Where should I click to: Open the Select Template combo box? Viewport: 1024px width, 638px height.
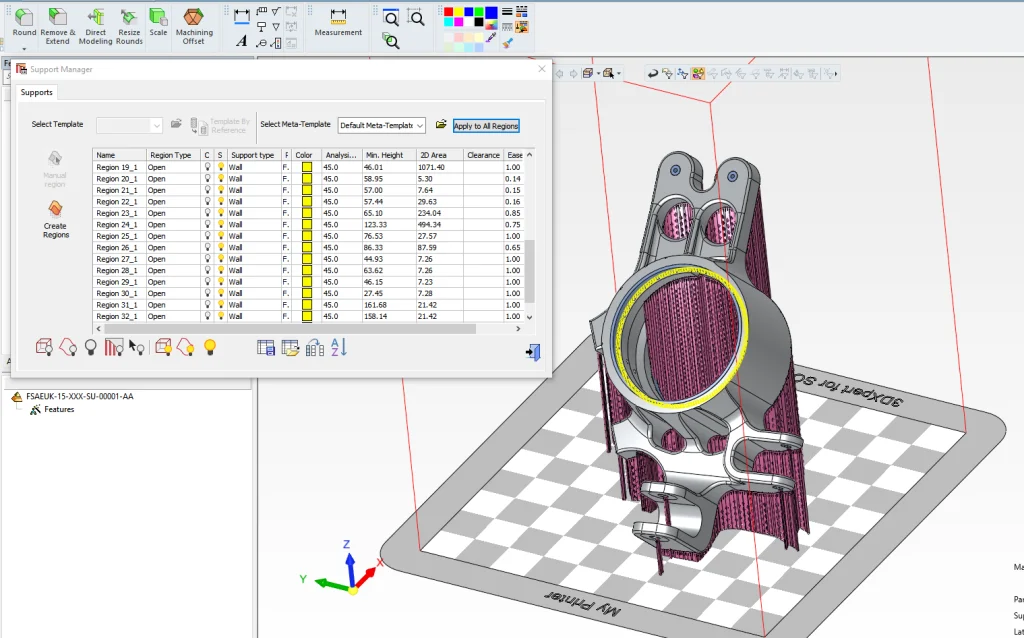pos(127,126)
